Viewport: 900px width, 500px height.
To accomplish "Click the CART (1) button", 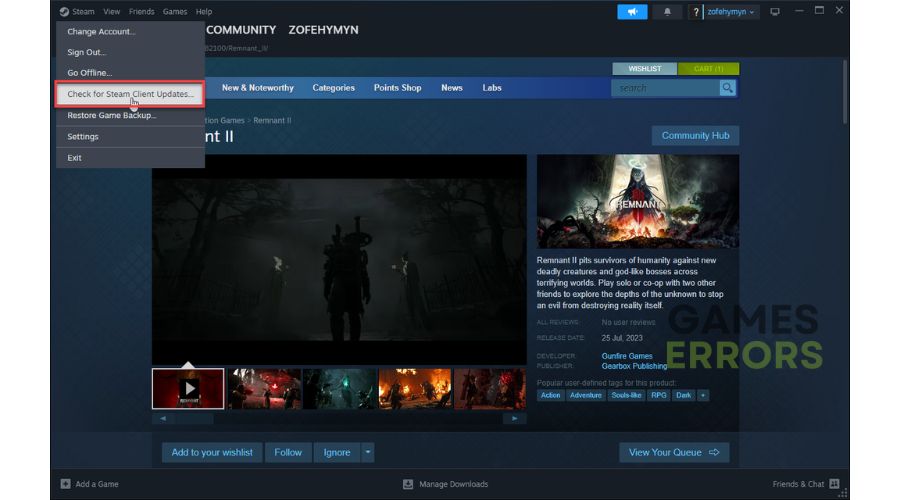I will [708, 69].
